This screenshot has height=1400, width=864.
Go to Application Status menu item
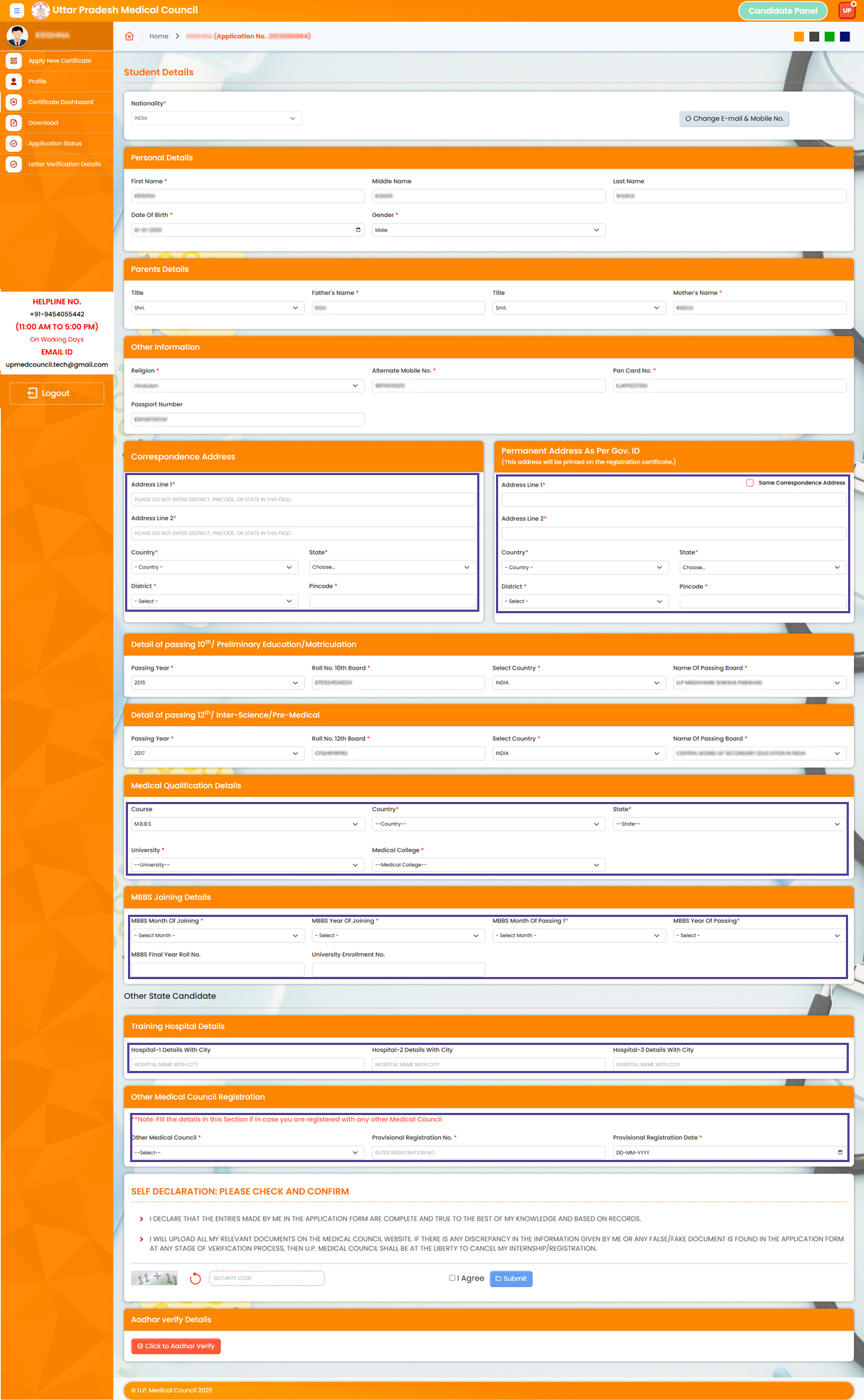coord(55,143)
